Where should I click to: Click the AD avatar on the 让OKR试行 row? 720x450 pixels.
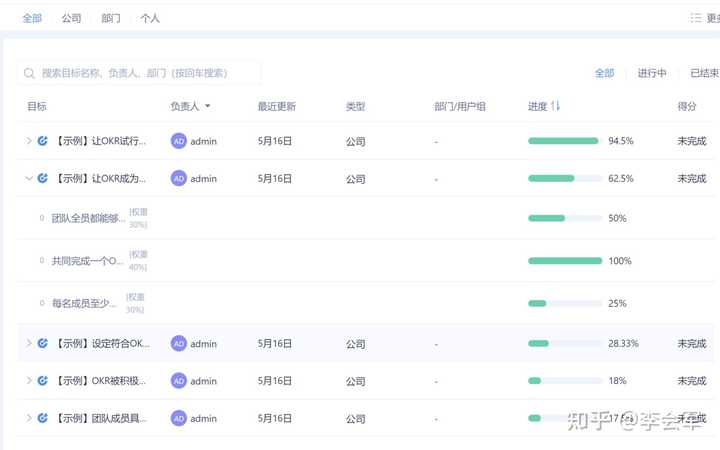(179, 141)
